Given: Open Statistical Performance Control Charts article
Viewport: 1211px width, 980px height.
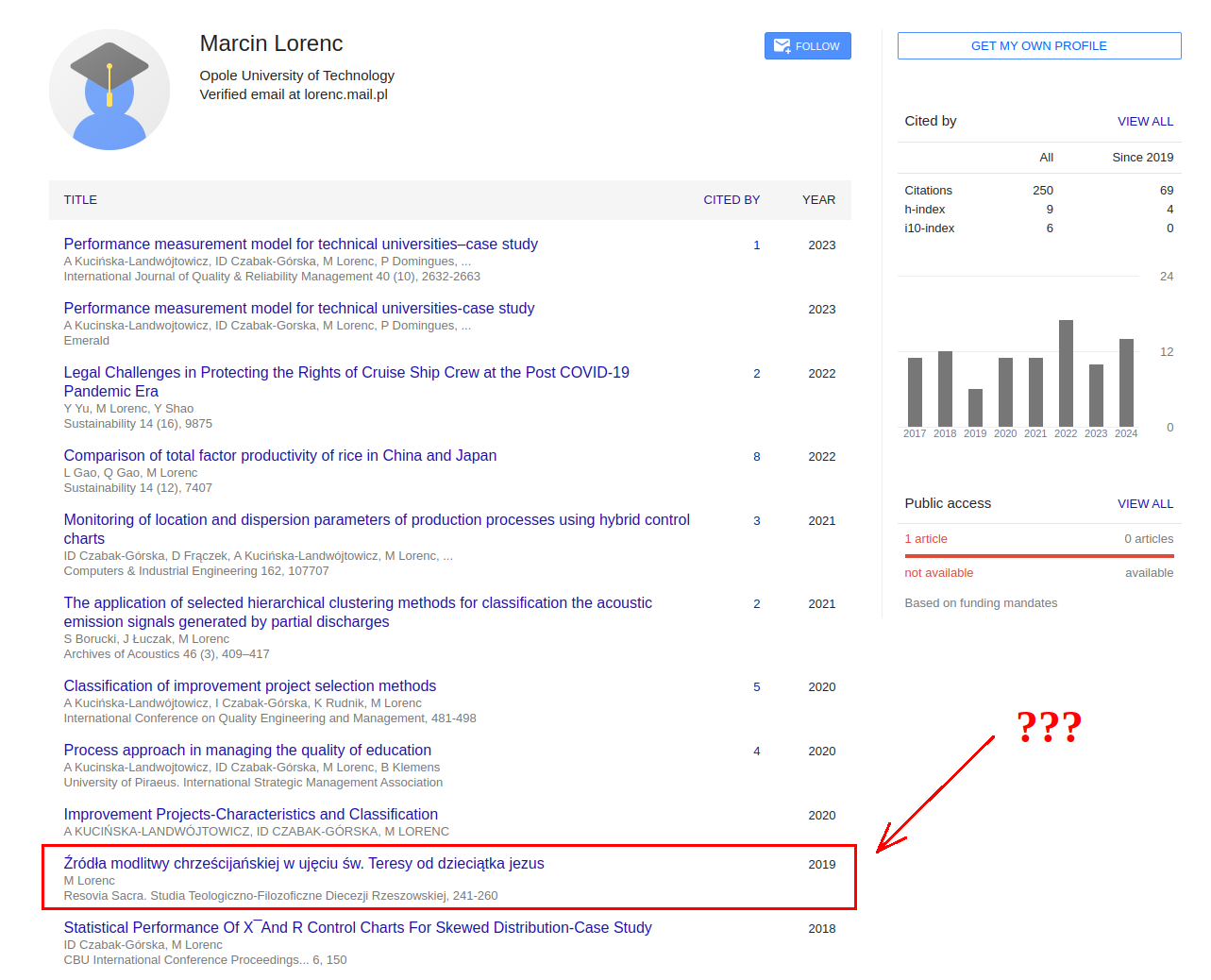Looking at the screenshot, I should click(x=357, y=928).
